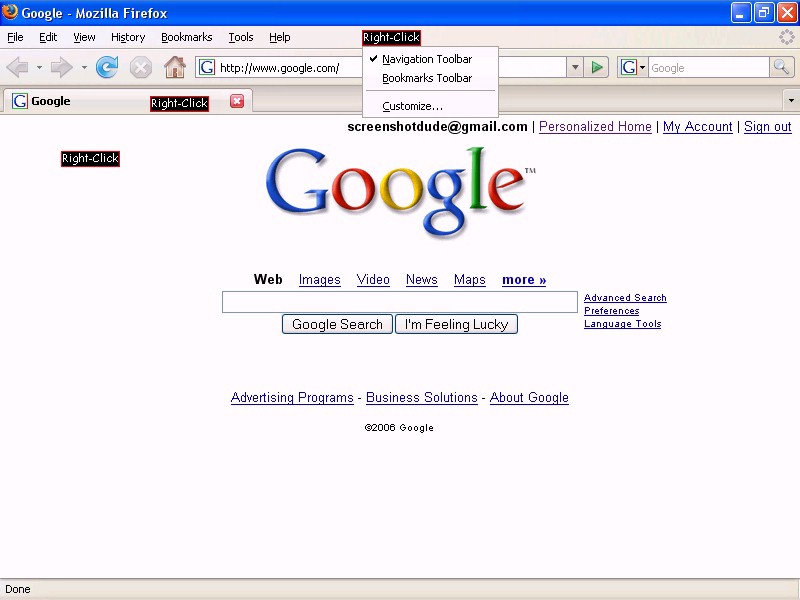Open the Video link

[373, 280]
